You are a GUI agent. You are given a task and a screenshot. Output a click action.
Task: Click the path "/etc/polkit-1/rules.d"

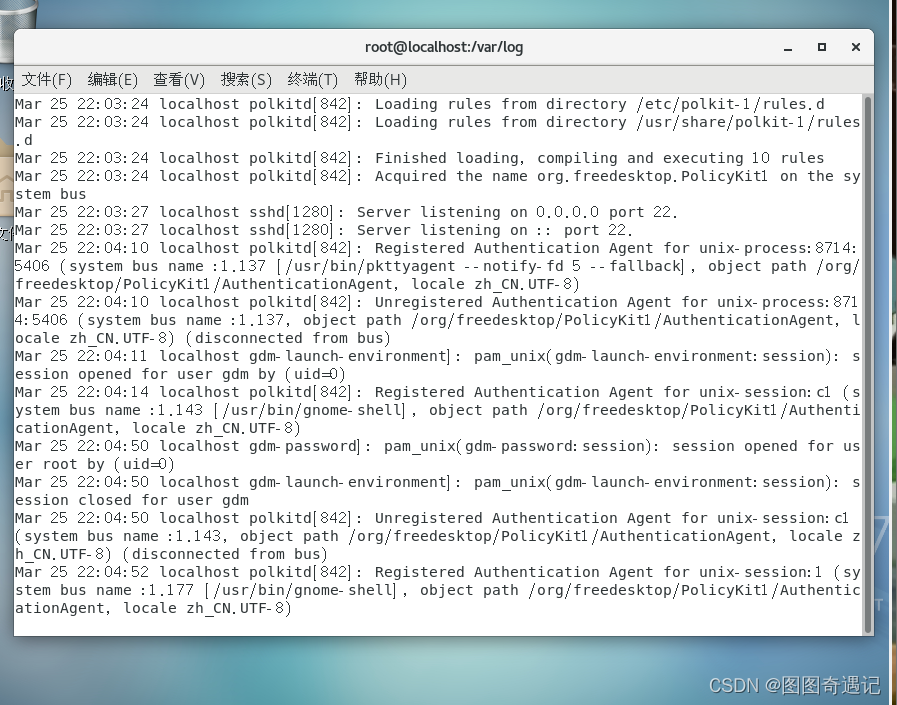[x=731, y=104]
